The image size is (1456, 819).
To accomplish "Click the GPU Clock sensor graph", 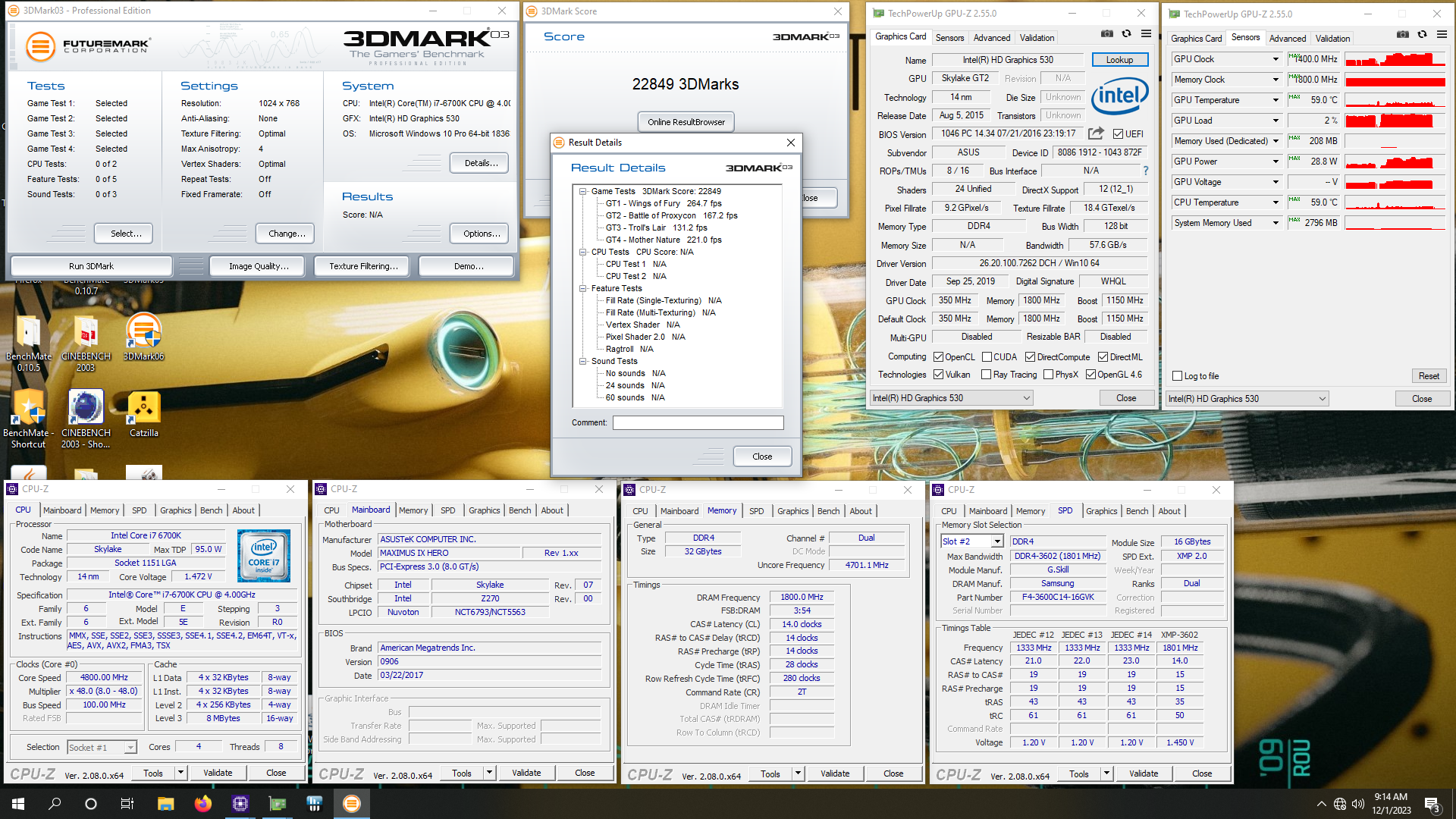I will tap(1395, 59).
